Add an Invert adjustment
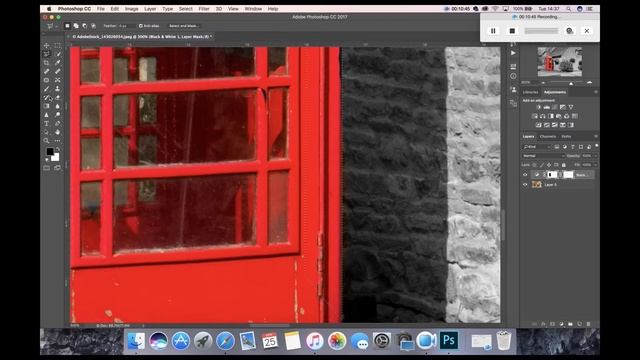 coord(538,125)
